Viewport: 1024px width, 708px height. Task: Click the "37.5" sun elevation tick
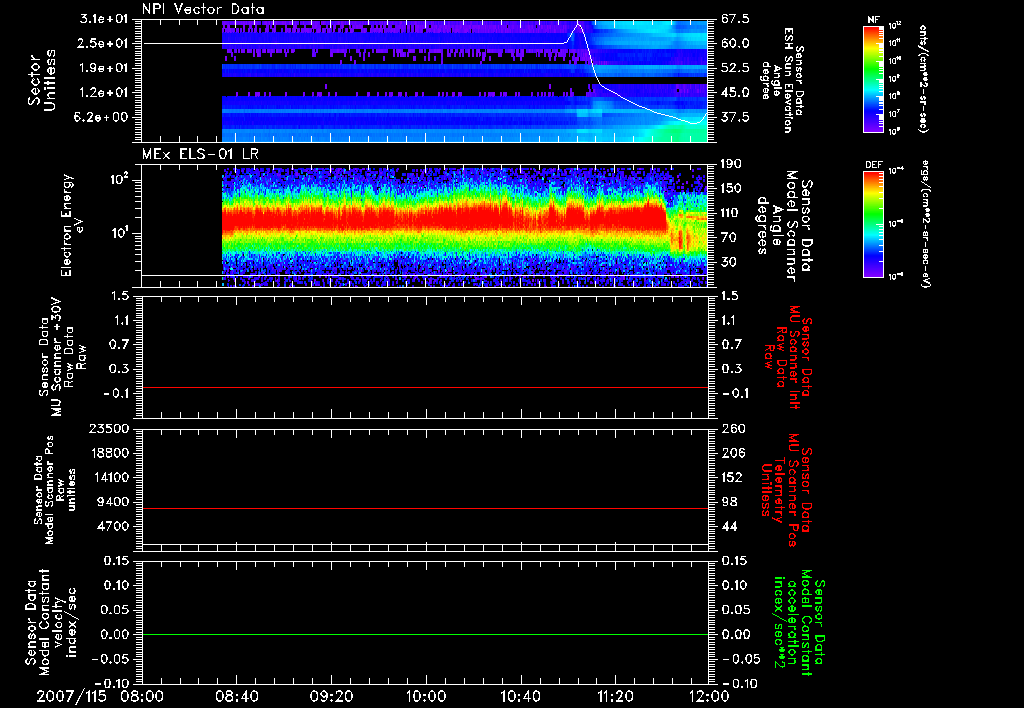pos(735,118)
